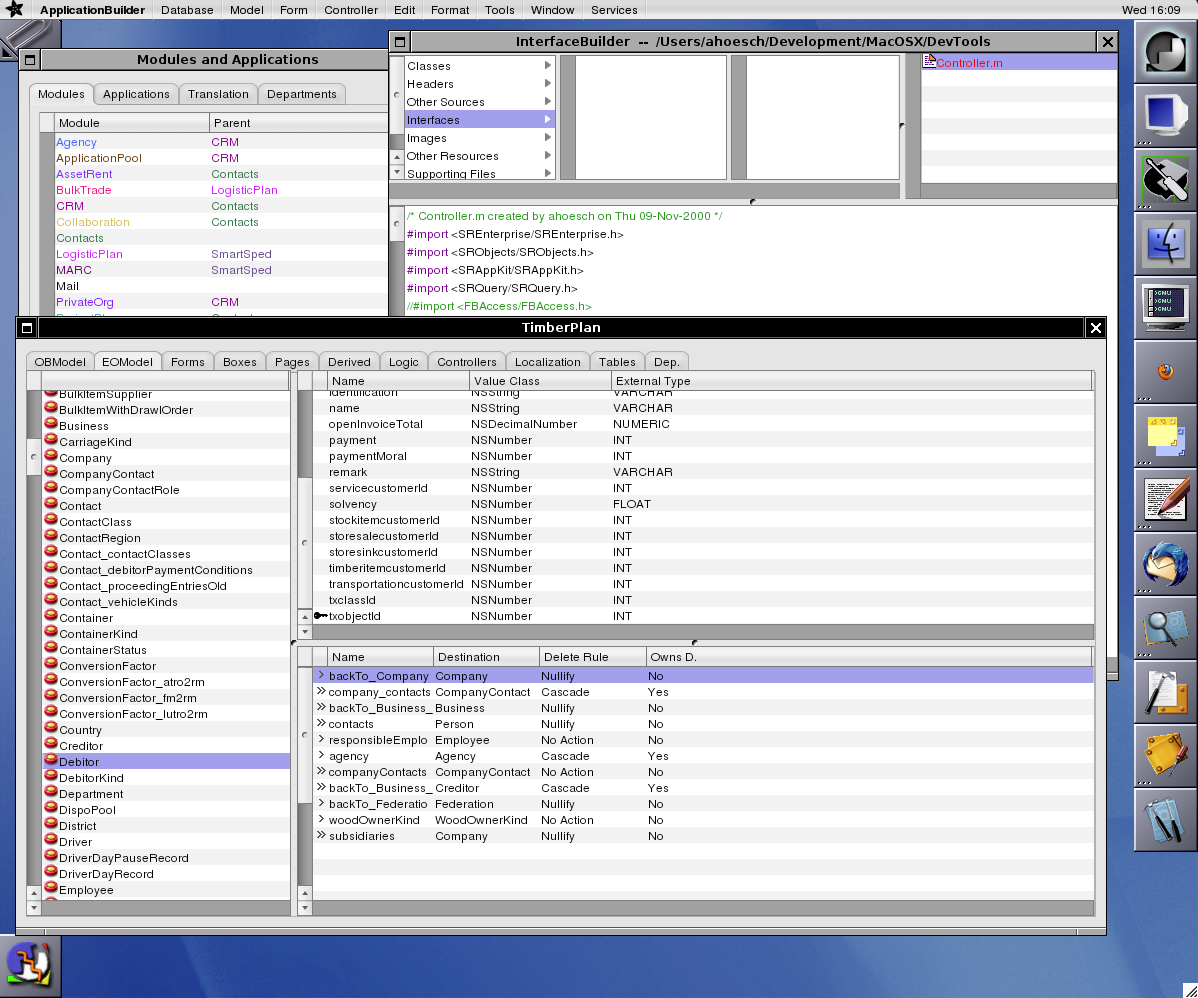Click the Delete Rule column header
The width and height of the screenshot is (1198, 998).
pos(592,656)
